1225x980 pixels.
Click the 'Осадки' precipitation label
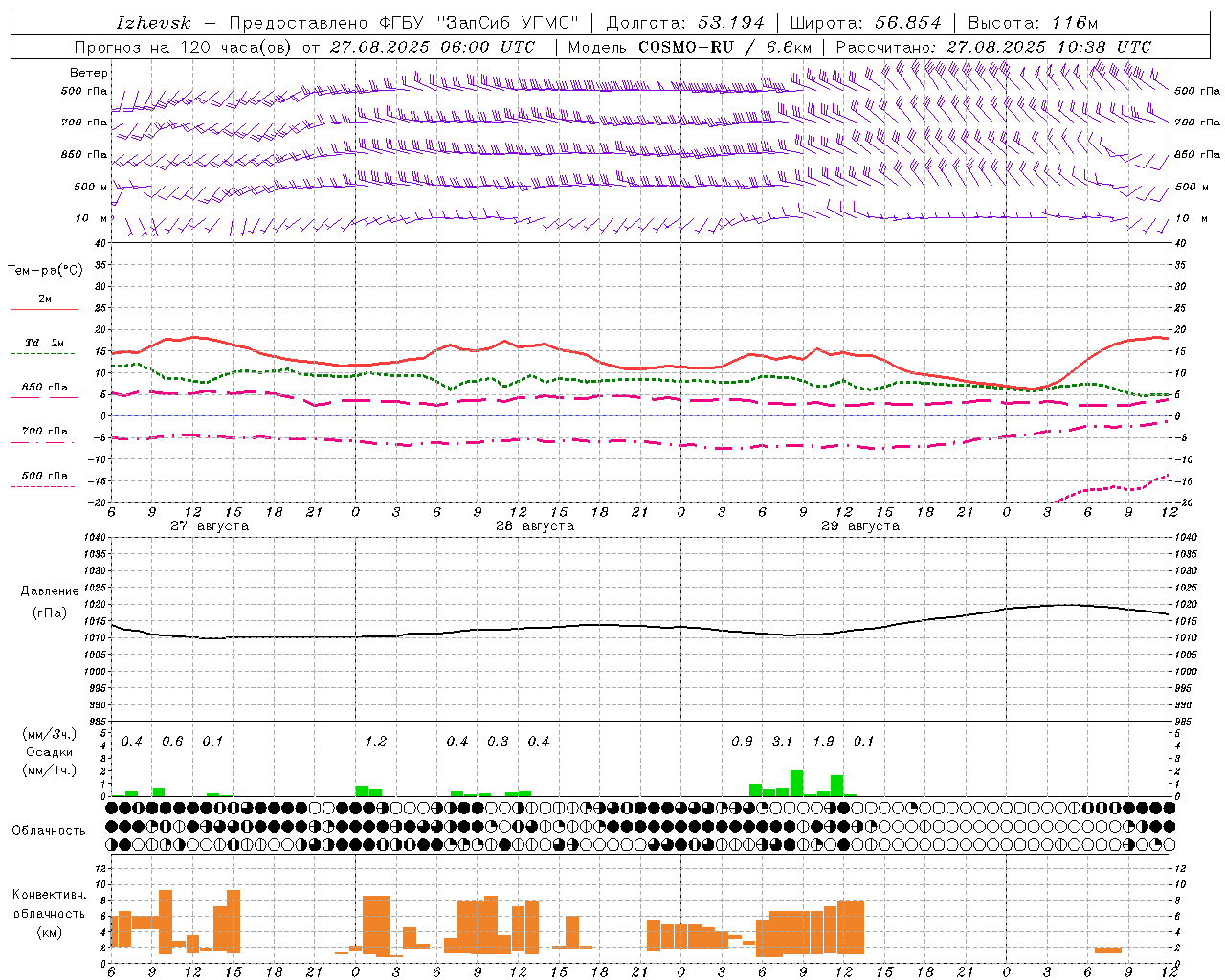[x=50, y=752]
